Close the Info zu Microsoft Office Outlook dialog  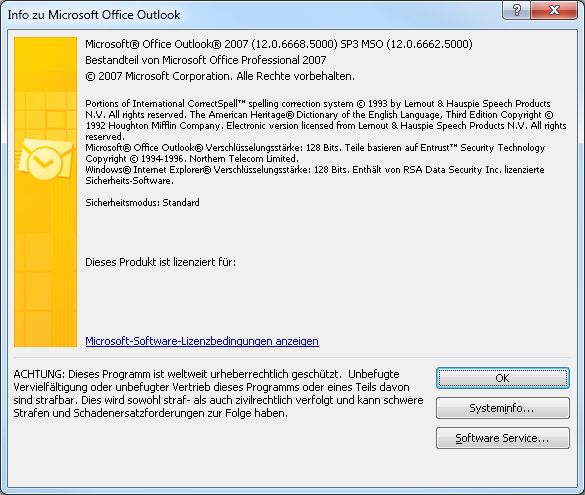pos(554,10)
